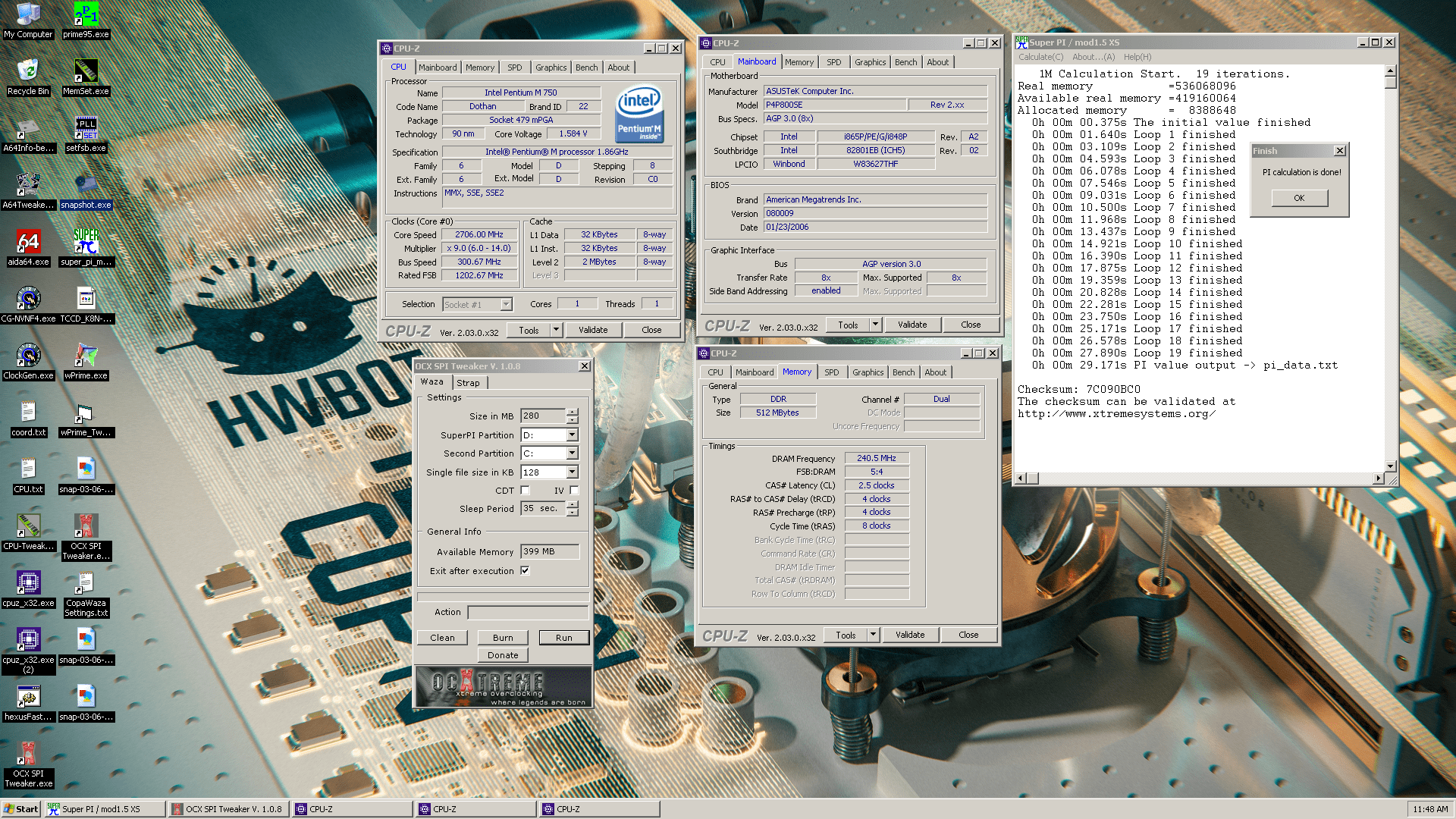Open the Strap tab in OCX SPI Tweaker
The width and height of the screenshot is (1456, 819).
pyautogui.click(x=468, y=383)
